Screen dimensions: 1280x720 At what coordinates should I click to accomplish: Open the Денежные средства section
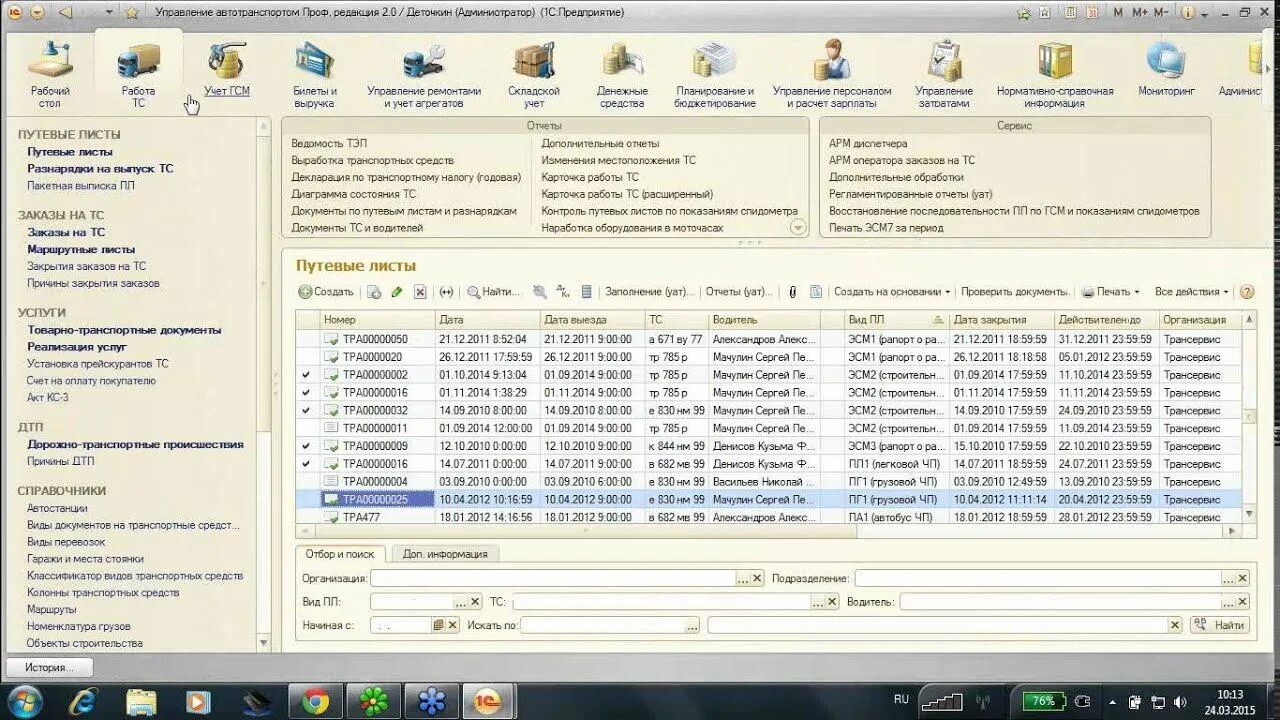622,75
